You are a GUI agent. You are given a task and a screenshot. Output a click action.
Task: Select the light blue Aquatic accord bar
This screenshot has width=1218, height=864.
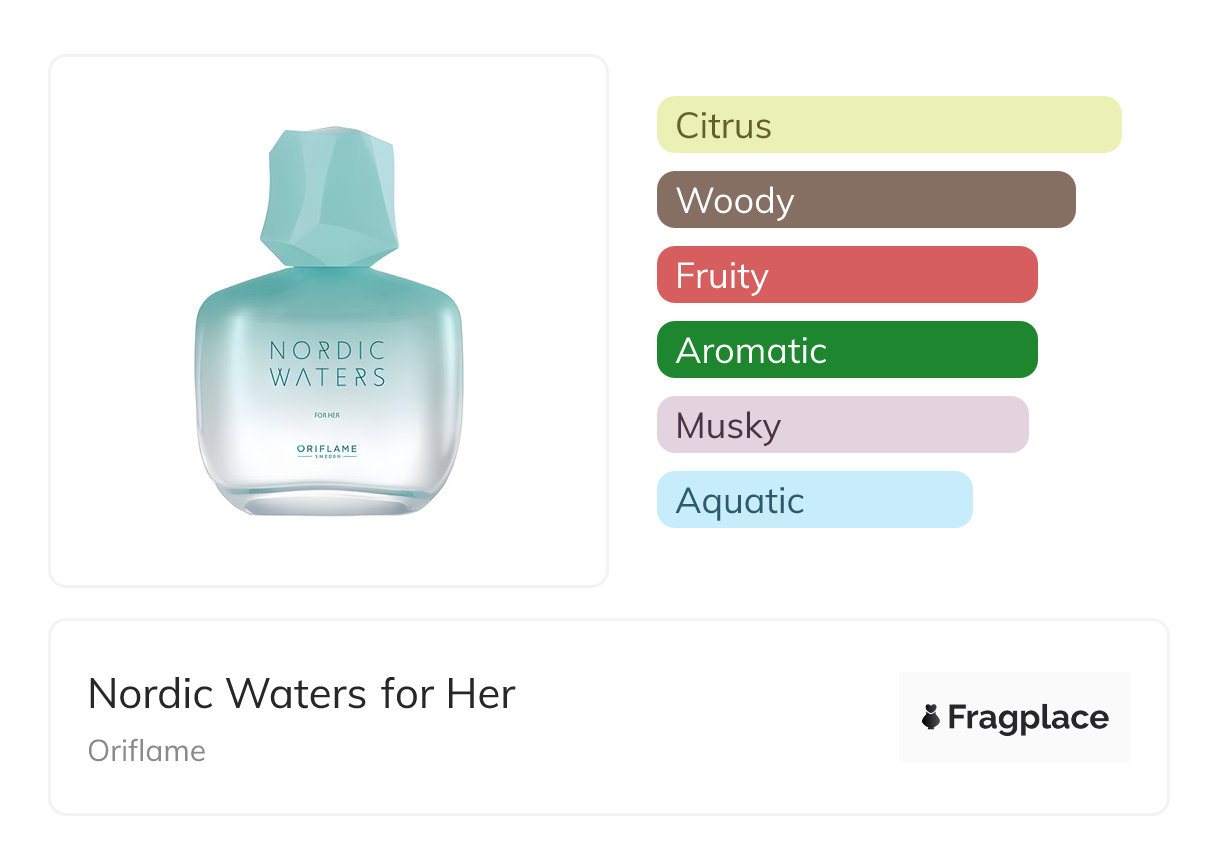coord(814,500)
